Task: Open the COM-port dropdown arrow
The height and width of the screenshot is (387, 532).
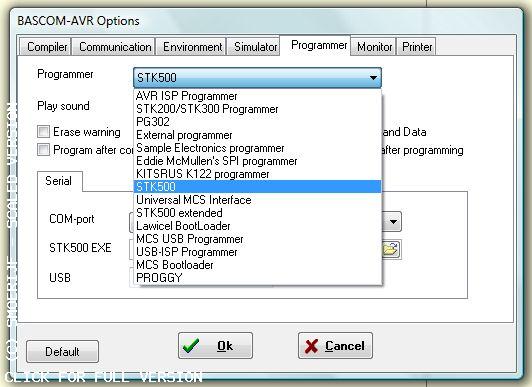Action: [x=393, y=222]
